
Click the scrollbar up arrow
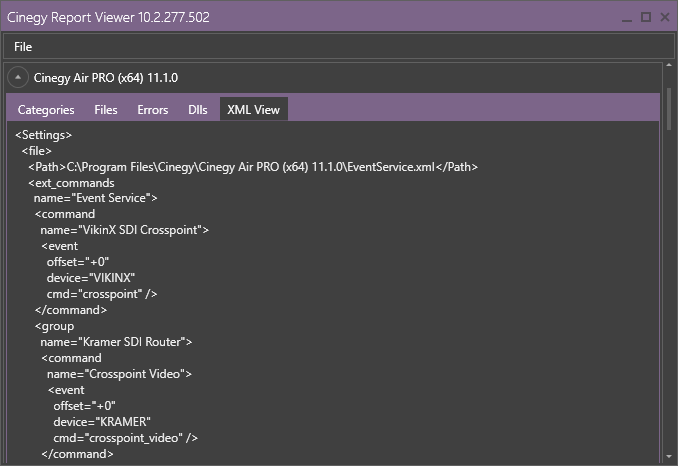[669, 65]
